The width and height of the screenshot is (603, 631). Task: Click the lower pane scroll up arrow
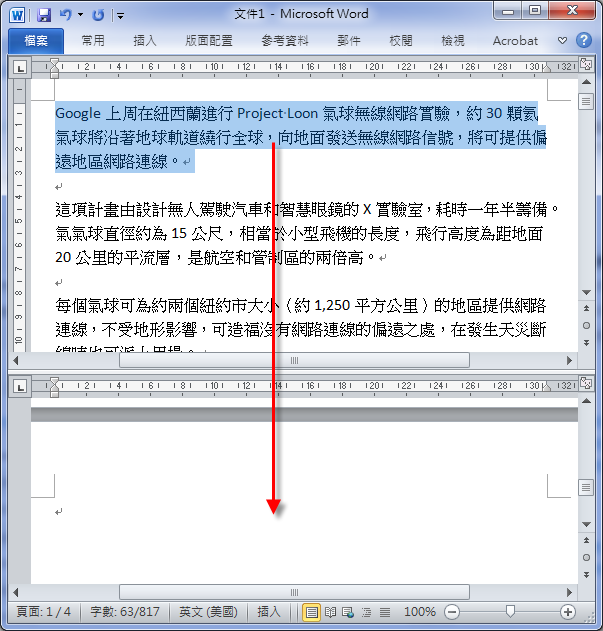[586, 401]
